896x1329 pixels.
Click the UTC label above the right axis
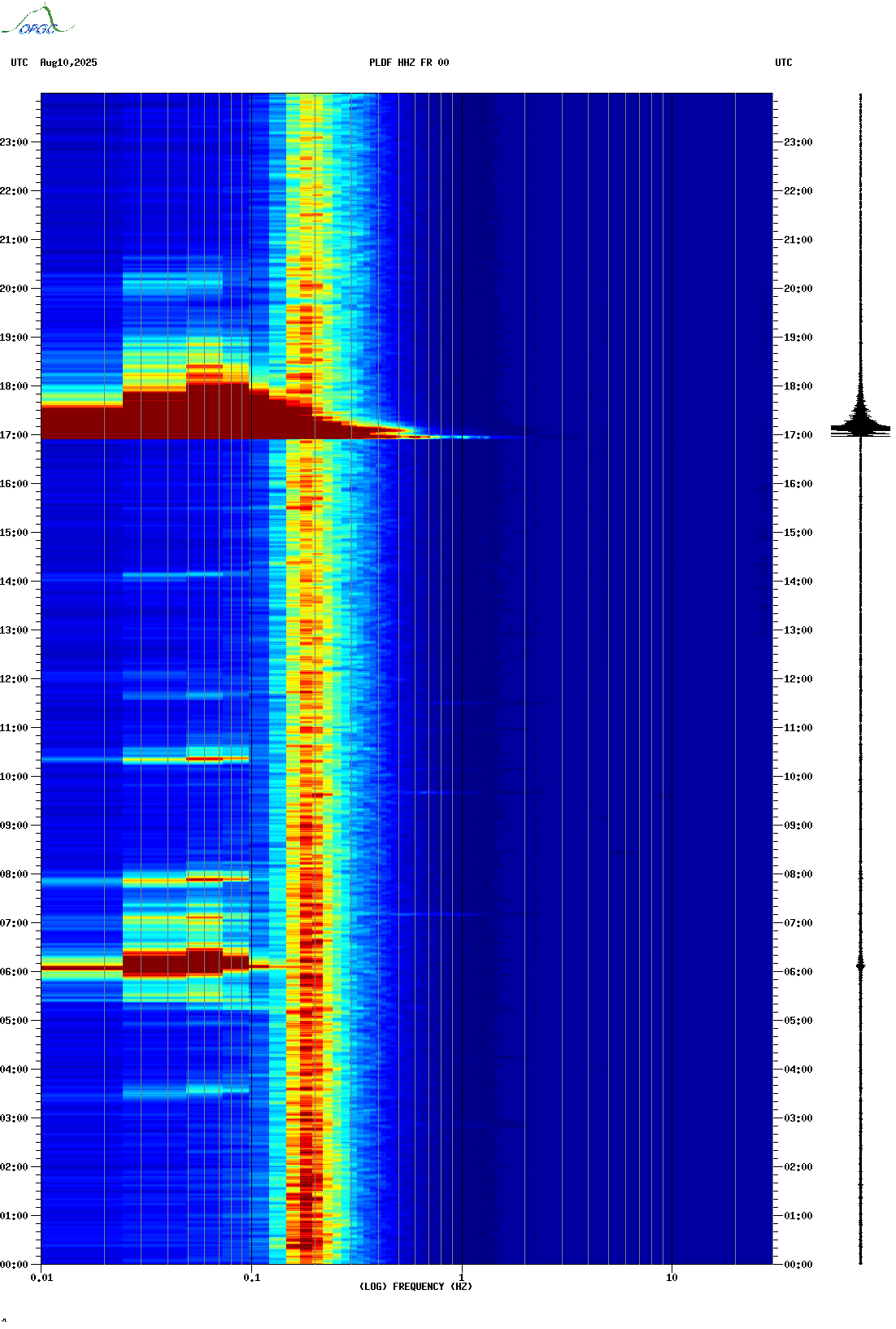(784, 63)
